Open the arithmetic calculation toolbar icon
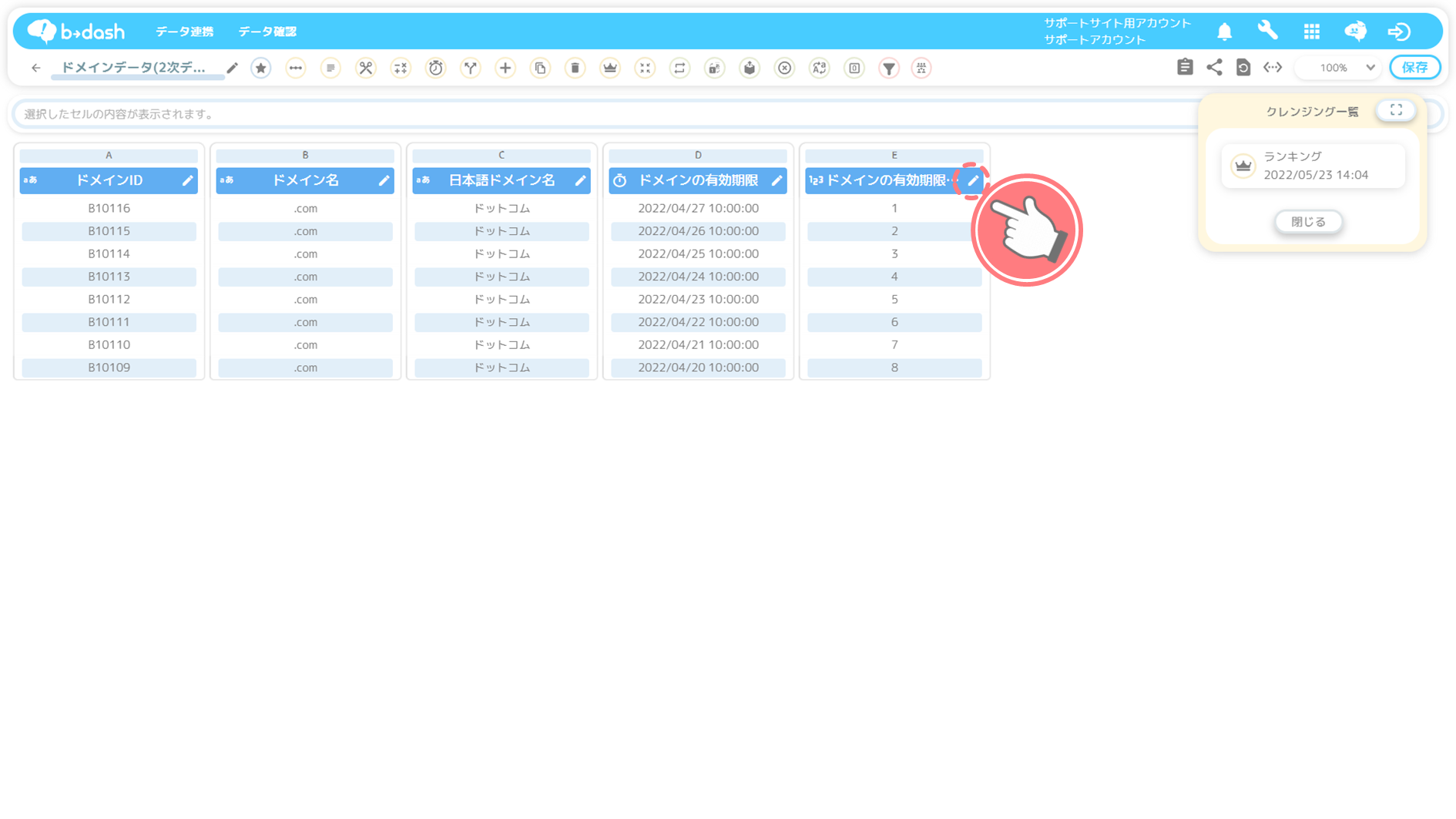The image size is (1456, 819). click(401, 68)
